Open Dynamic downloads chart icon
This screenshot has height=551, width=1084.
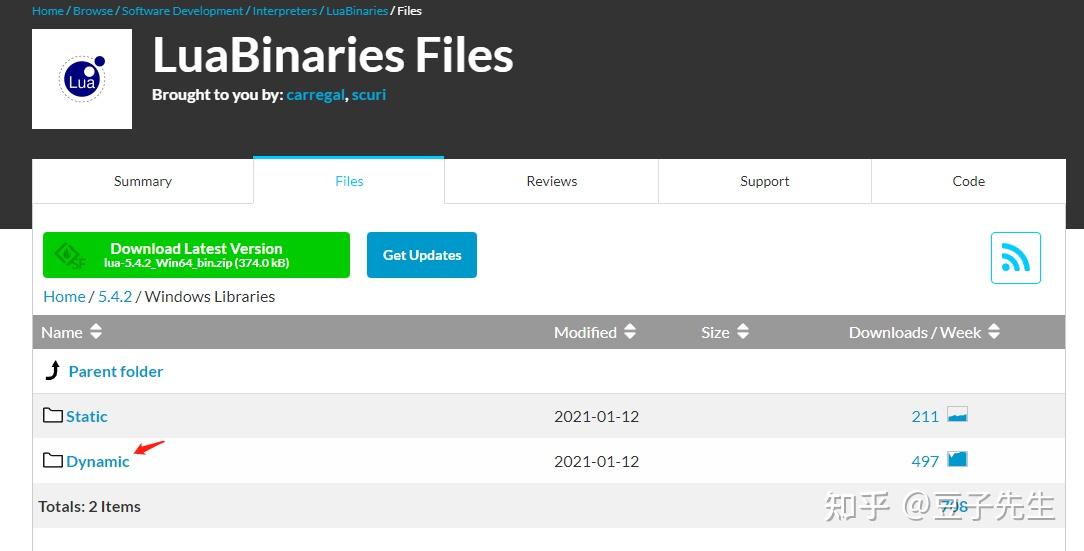pyautogui.click(x=957, y=460)
